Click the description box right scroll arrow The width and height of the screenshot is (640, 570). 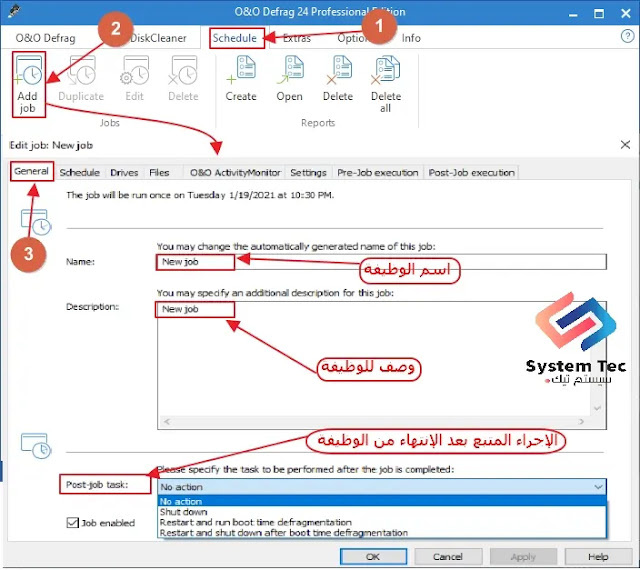pyautogui.click(x=581, y=422)
